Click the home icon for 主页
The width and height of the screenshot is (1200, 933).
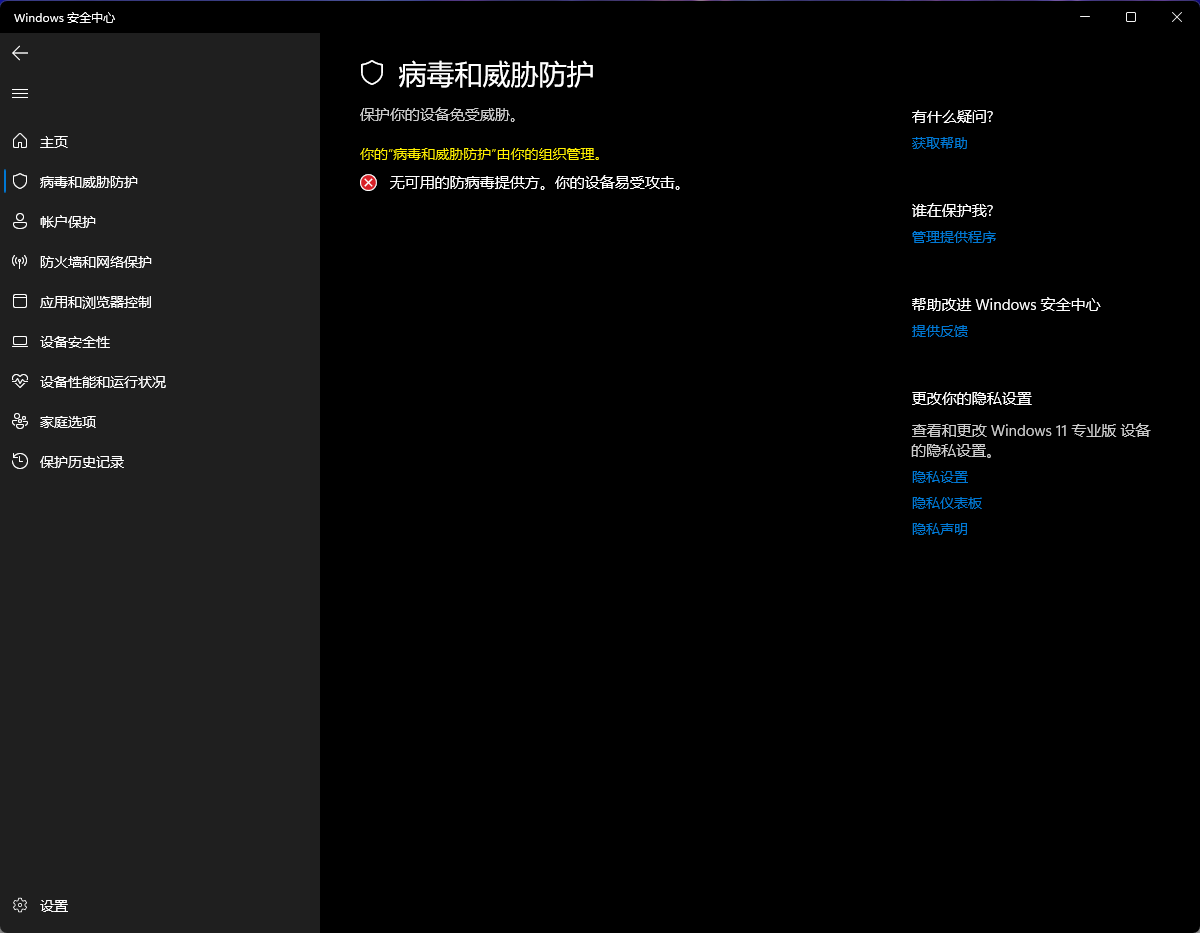click(20, 142)
